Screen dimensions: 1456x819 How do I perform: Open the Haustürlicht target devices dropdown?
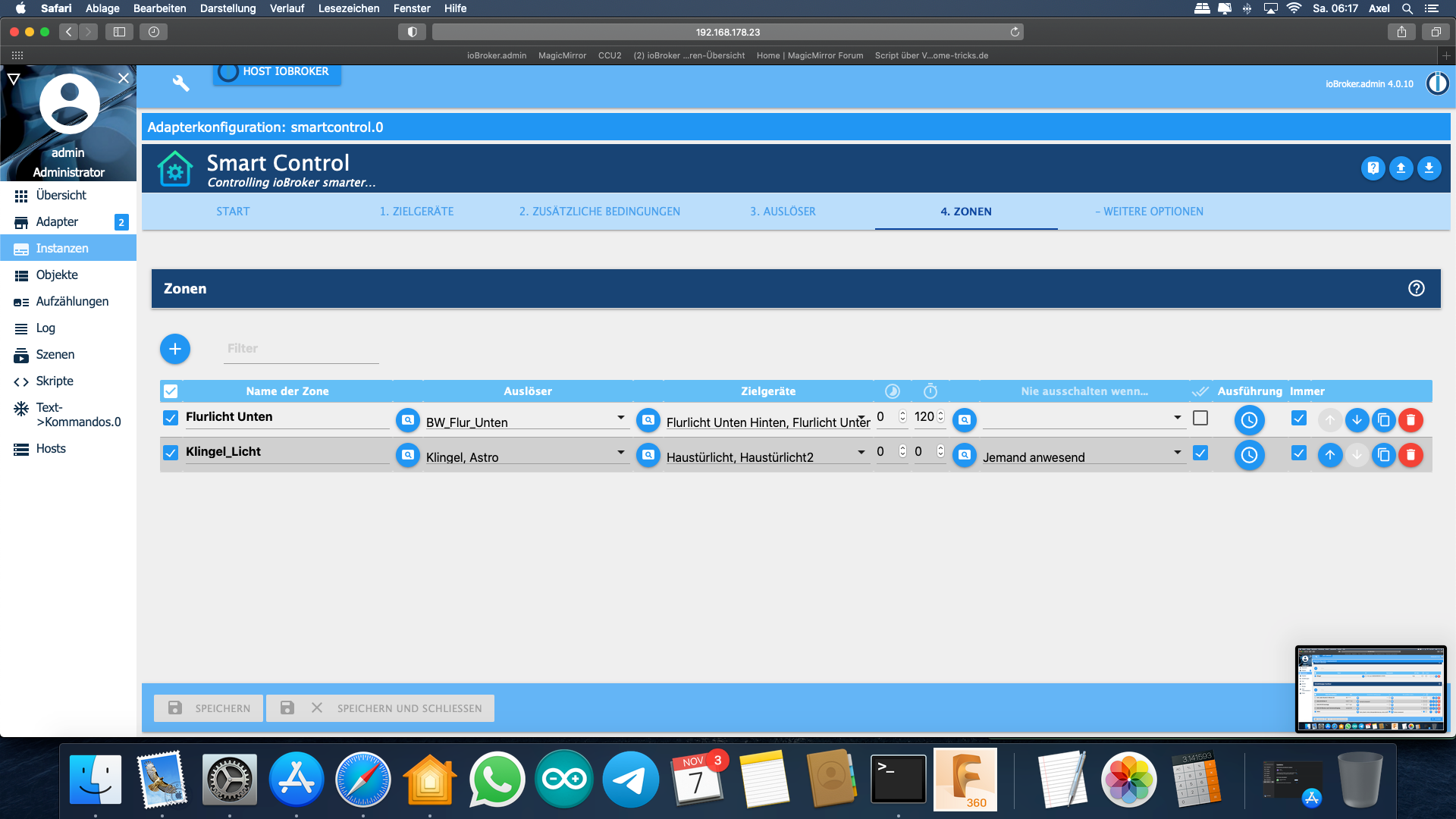(x=861, y=453)
